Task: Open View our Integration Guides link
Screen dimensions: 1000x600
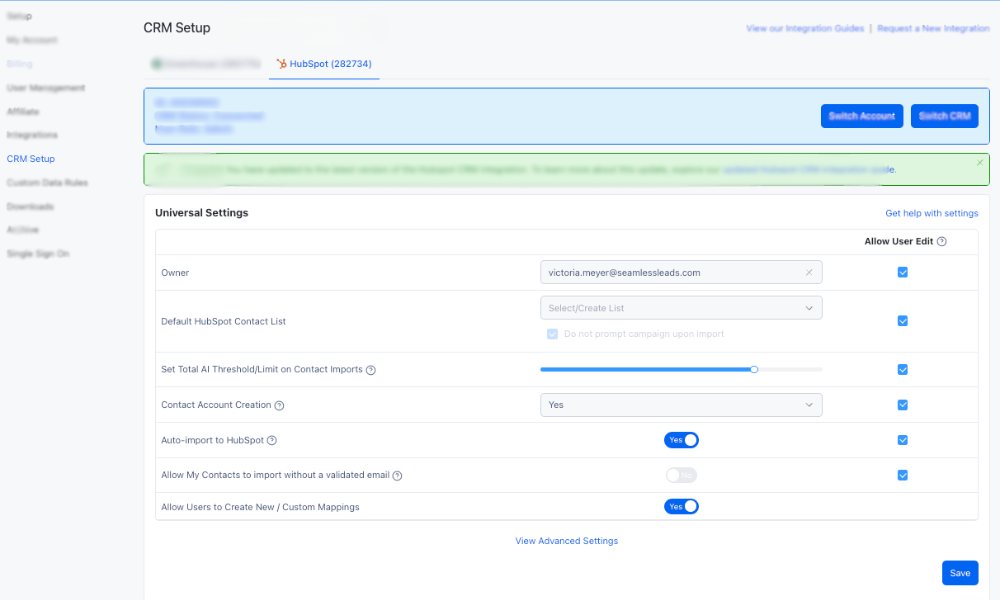Action: (x=805, y=29)
